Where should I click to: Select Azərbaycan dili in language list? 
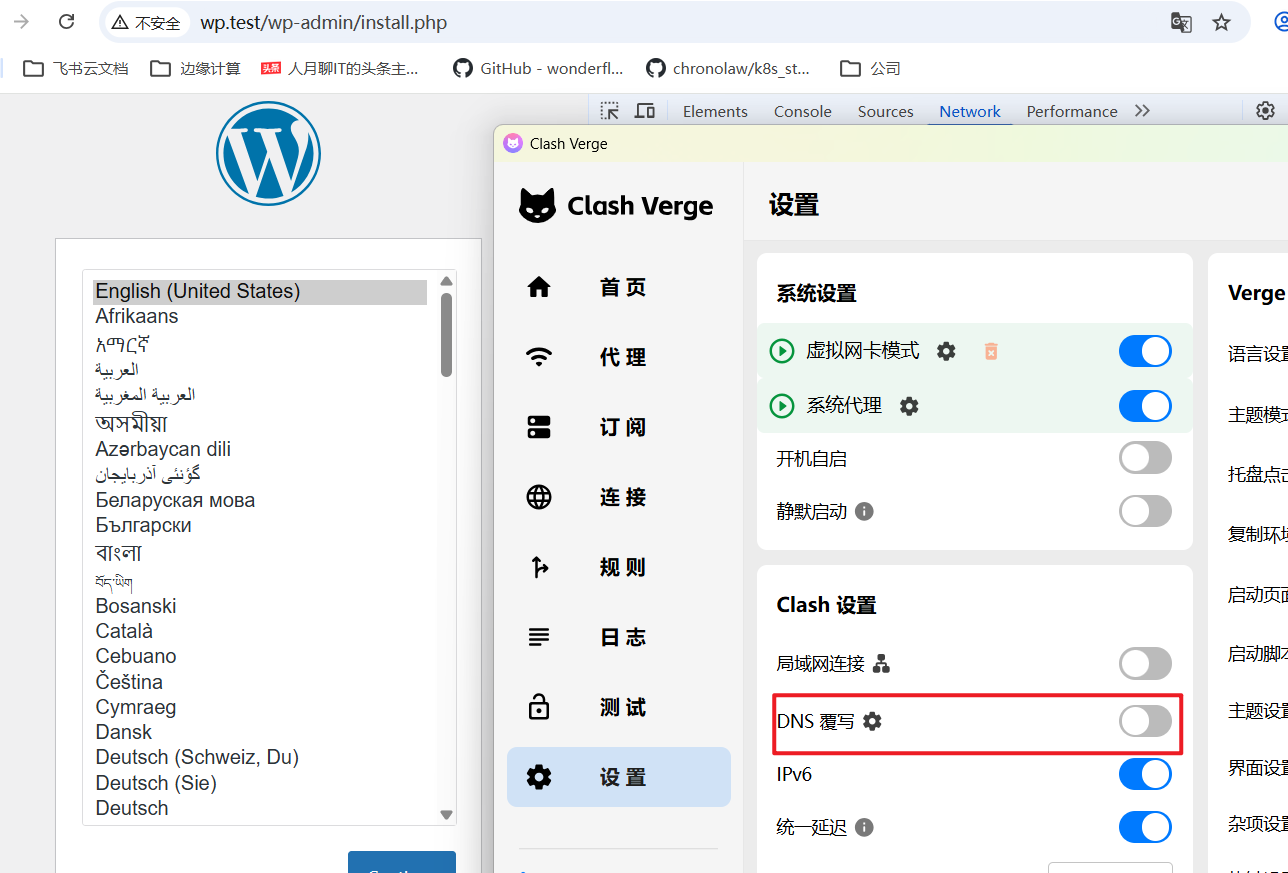[x=260, y=449]
